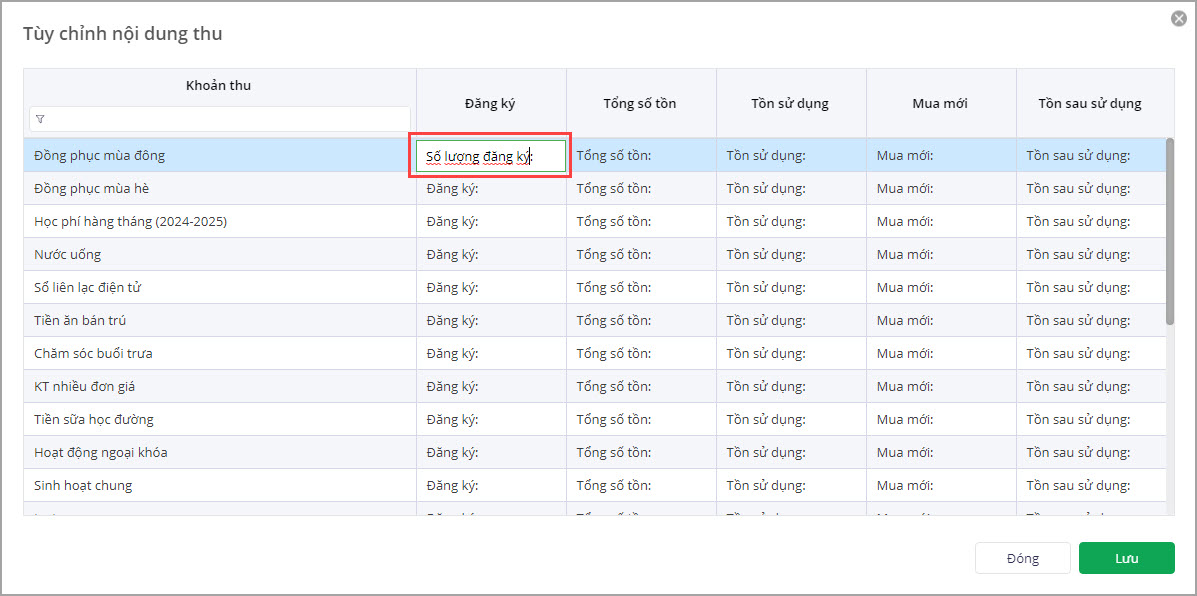Click Tổng số tồn cell for Đồng phục mùa đông
Viewport: 1197px width, 596px height.
coord(641,156)
